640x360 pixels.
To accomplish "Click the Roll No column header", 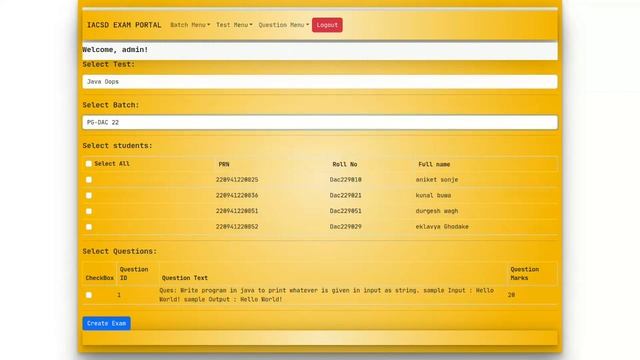I will pyautogui.click(x=344, y=164).
